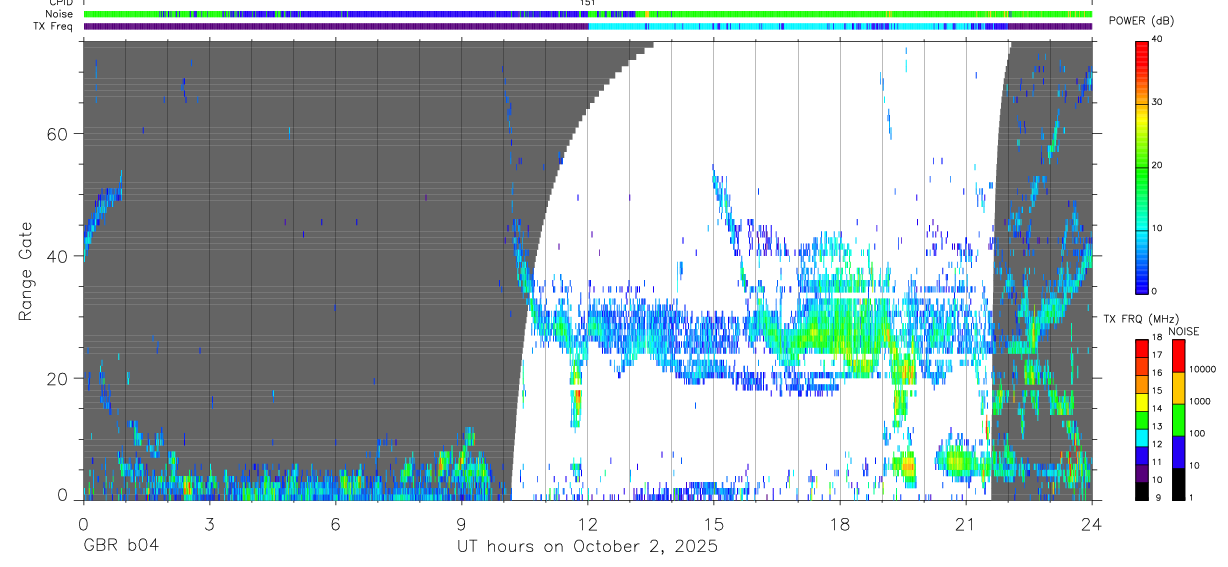The height and width of the screenshot is (567, 1228).
Task: Click the '13' label in TX FRQ legend
Action: [1157, 427]
